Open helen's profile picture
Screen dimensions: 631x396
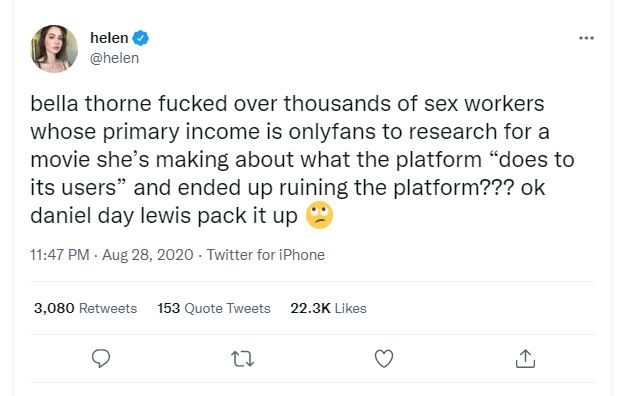pyautogui.click(x=54, y=49)
